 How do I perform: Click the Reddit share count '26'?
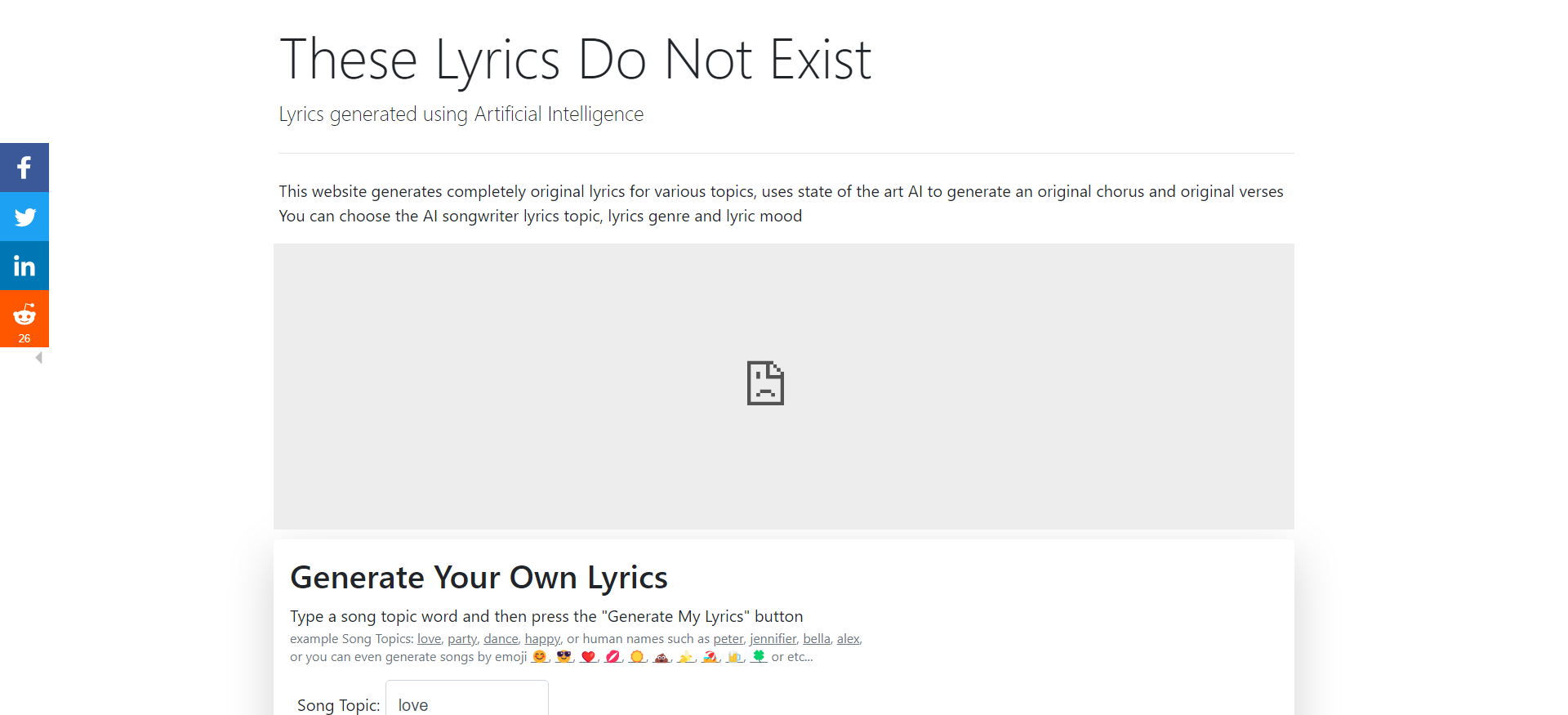click(x=24, y=338)
